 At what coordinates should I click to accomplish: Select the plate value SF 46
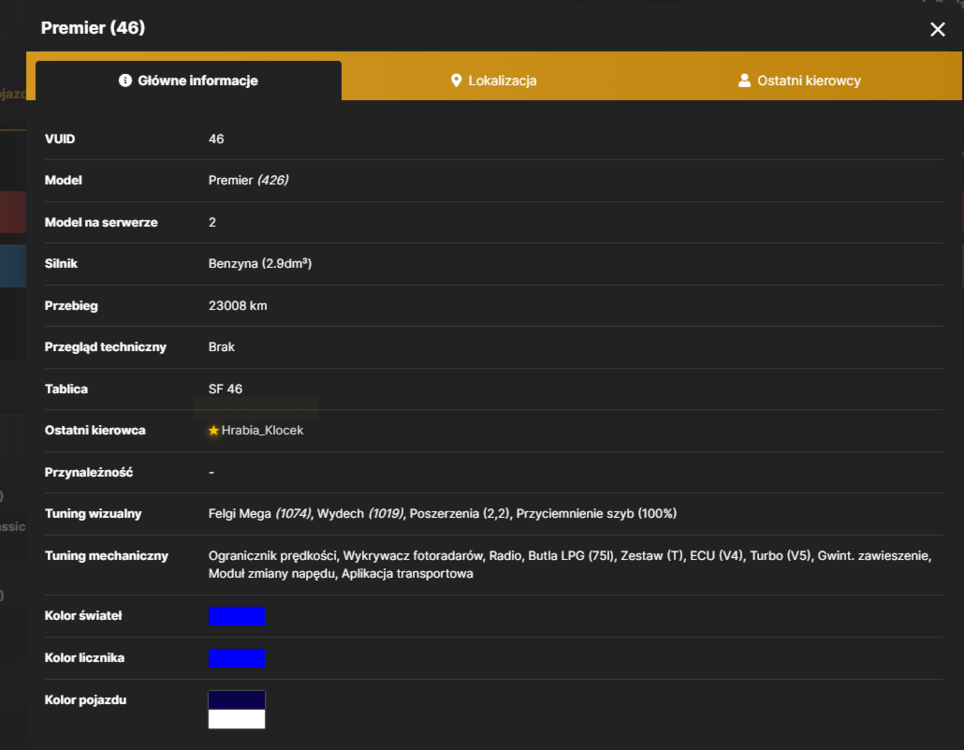click(225, 389)
